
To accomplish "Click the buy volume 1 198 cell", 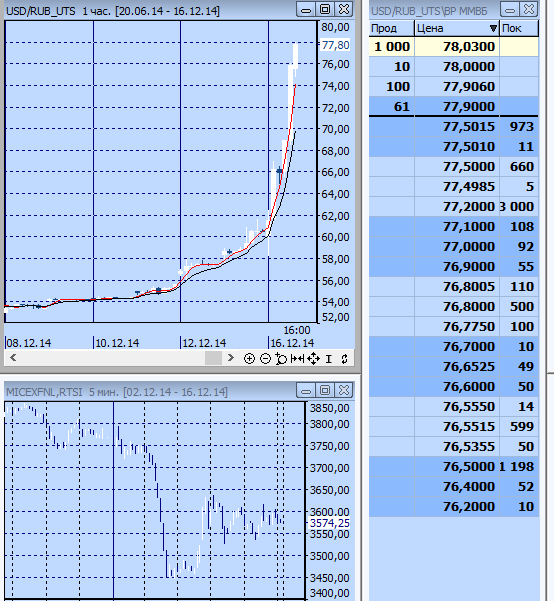I will coord(519,466).
